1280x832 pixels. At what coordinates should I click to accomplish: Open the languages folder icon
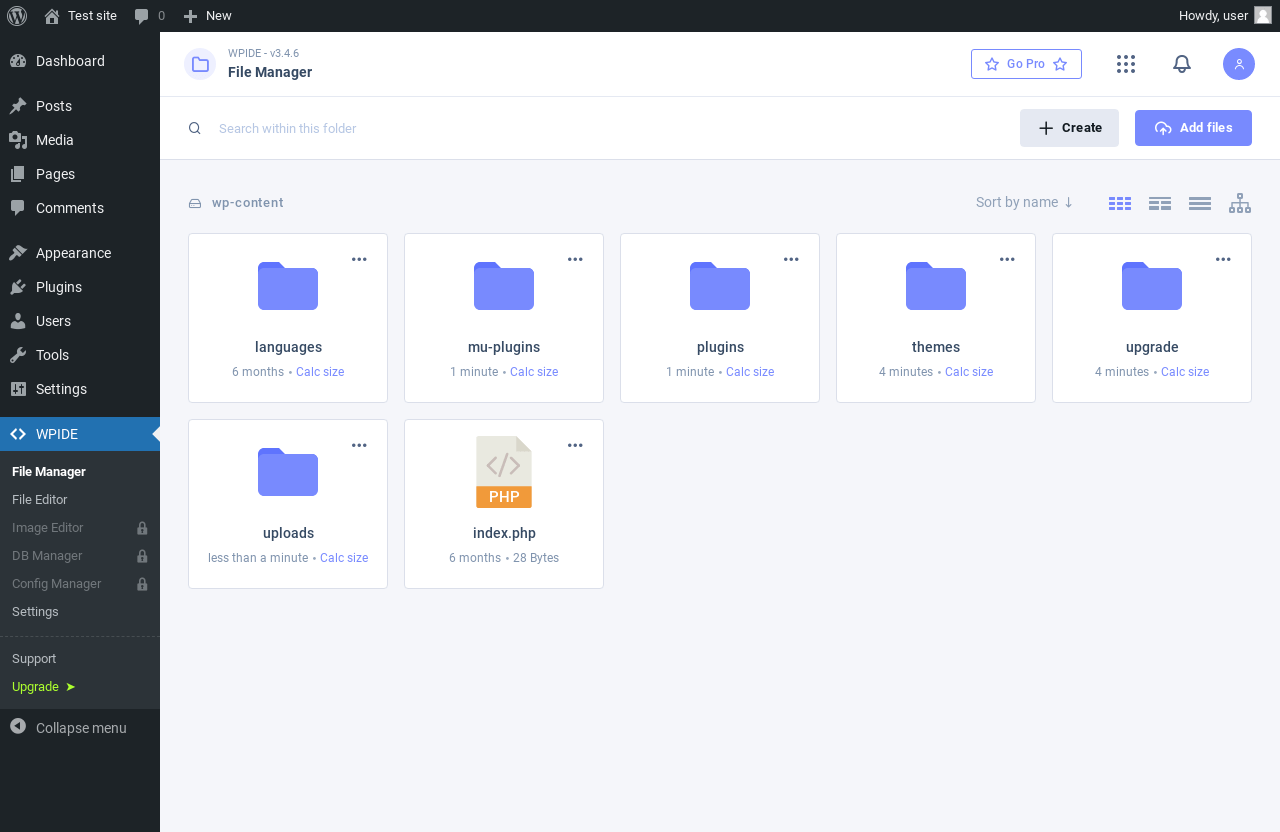click(288, 286)
